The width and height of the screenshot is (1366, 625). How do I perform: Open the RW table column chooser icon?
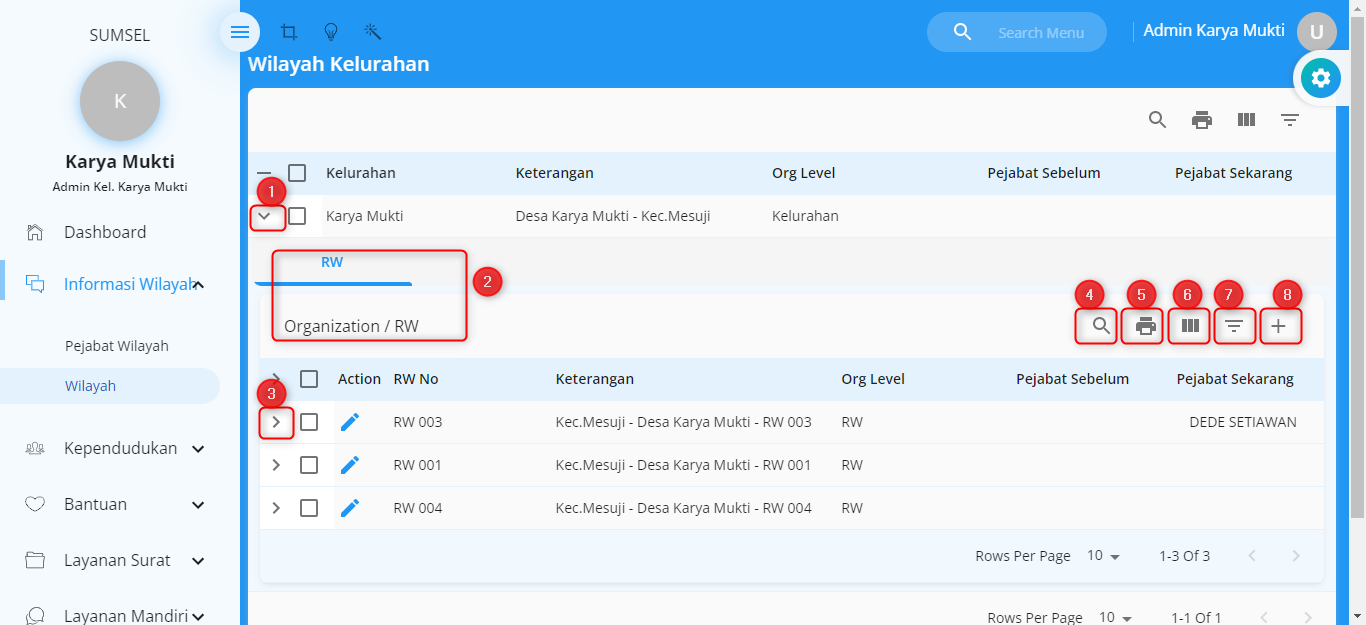1189,326
